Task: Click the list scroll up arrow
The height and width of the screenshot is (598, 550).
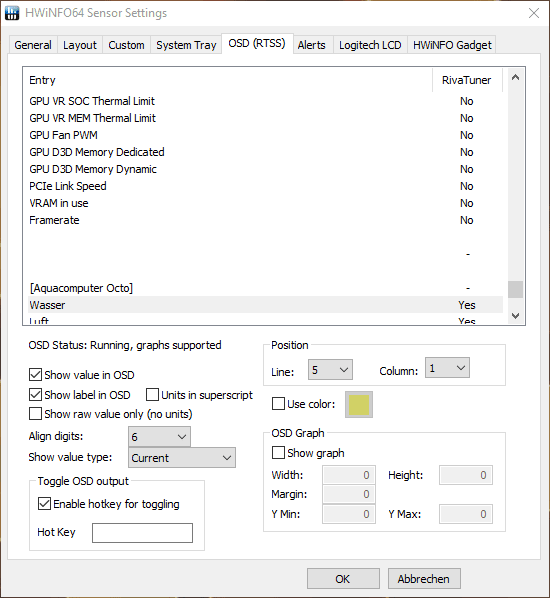Action: (515, 77)
